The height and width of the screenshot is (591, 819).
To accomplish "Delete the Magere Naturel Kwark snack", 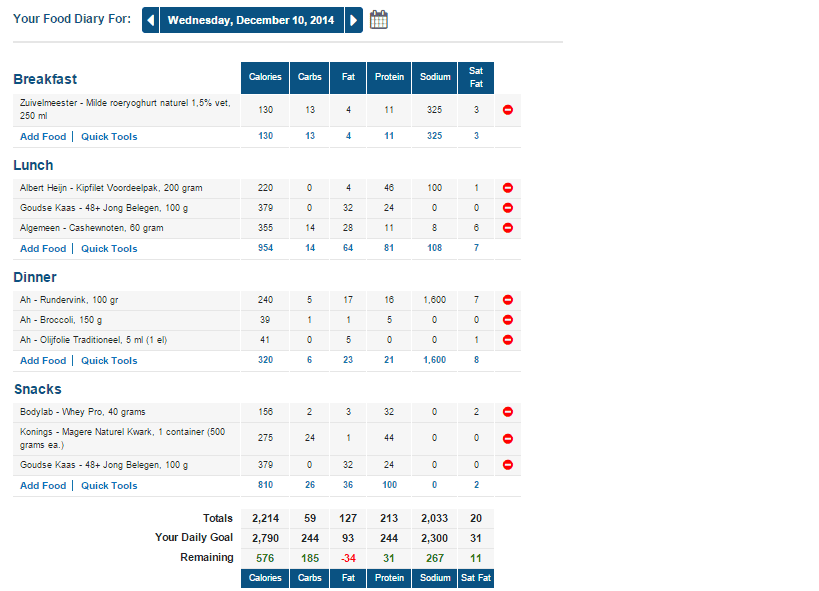I will coord(508,438).
